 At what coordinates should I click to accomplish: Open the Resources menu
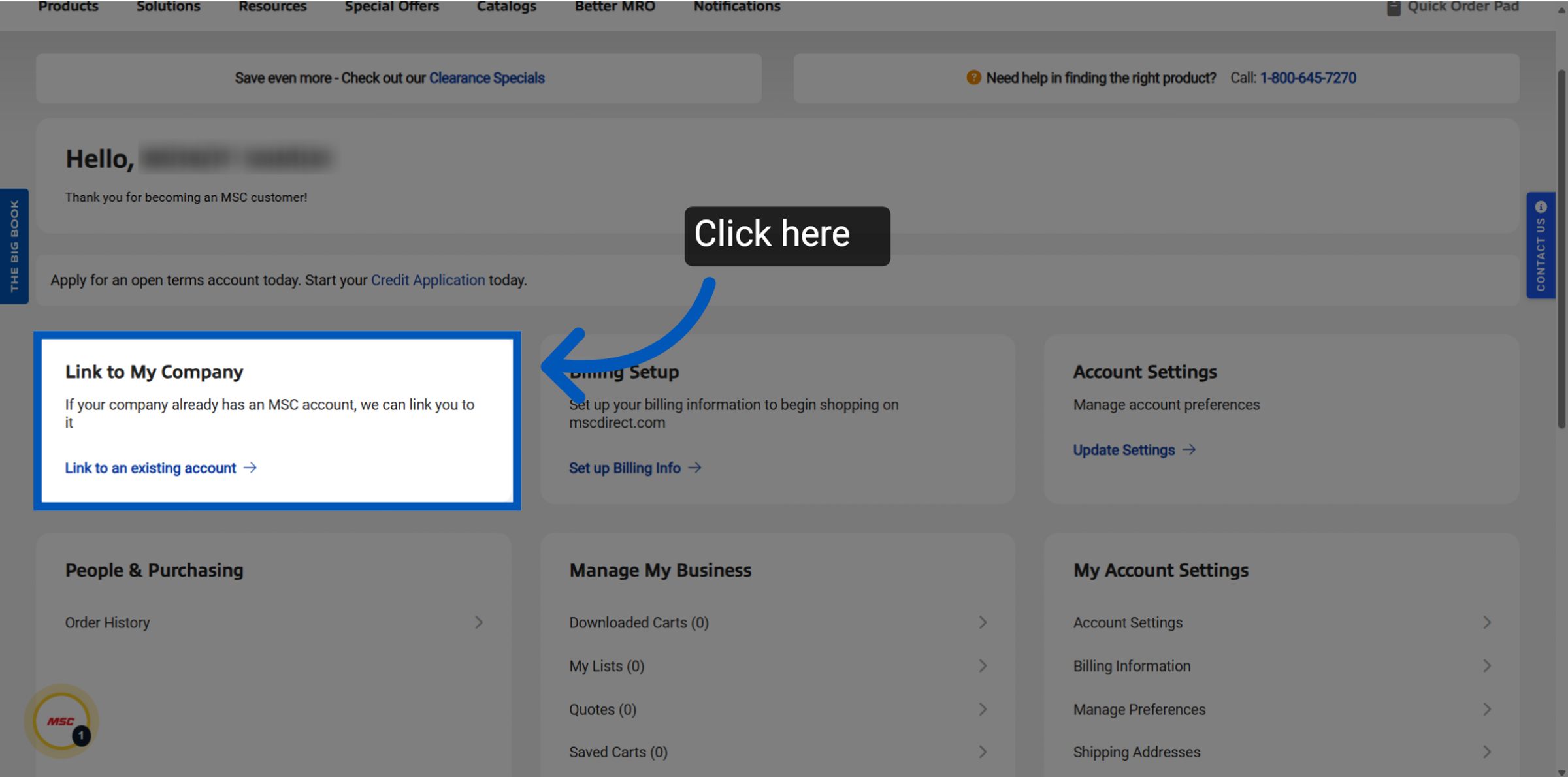coord(272,7)
